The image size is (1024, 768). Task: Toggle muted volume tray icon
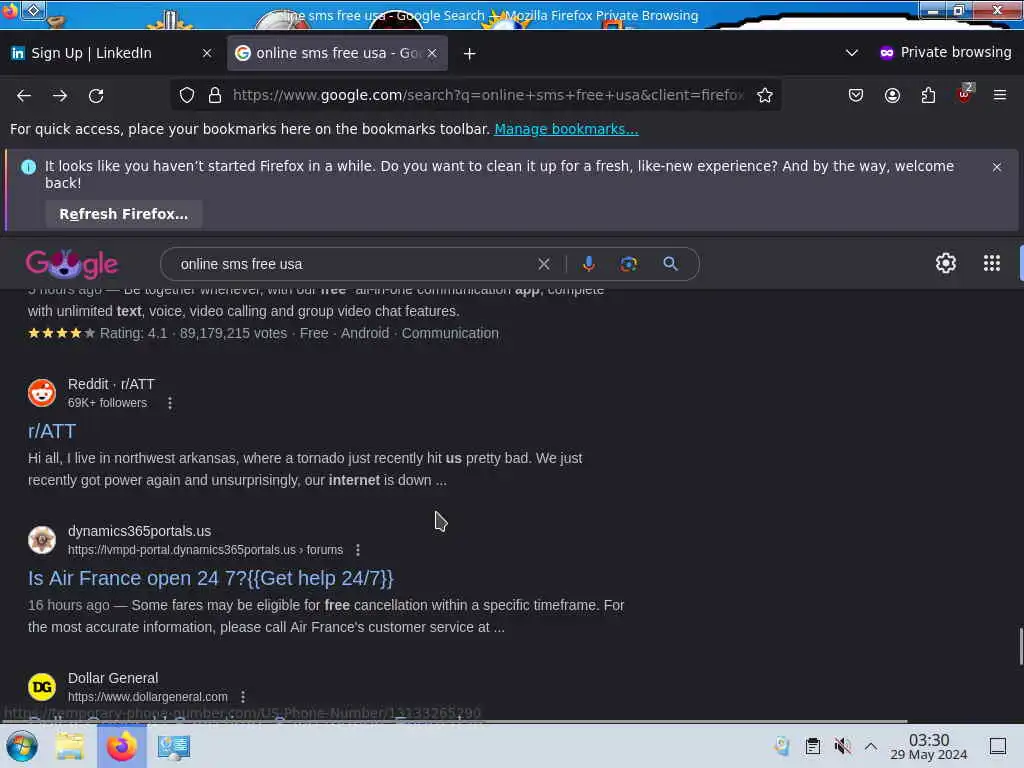coord(842,746)
